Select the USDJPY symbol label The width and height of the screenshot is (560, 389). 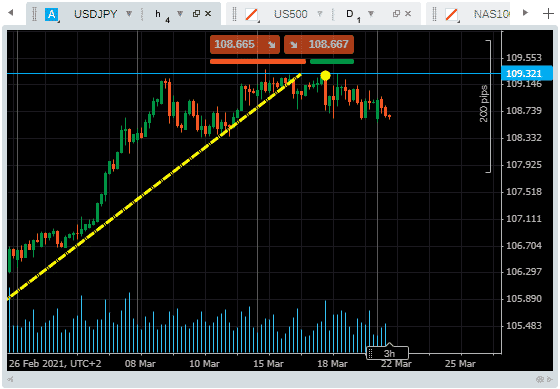[x=95, y=14]
